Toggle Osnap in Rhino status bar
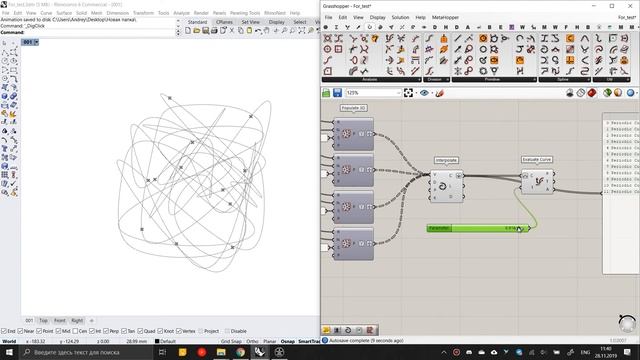 click(x=288, y=341)
